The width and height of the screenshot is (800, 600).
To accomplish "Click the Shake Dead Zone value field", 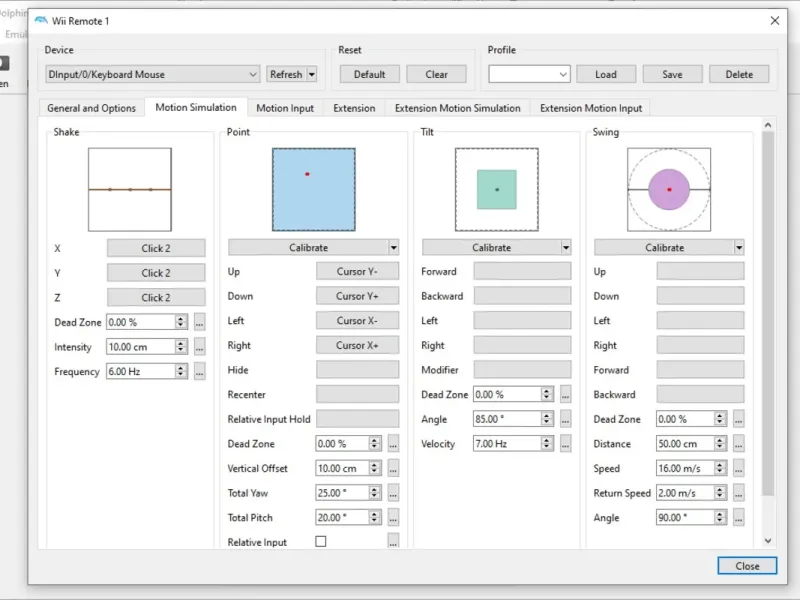I will pos(141,322).
